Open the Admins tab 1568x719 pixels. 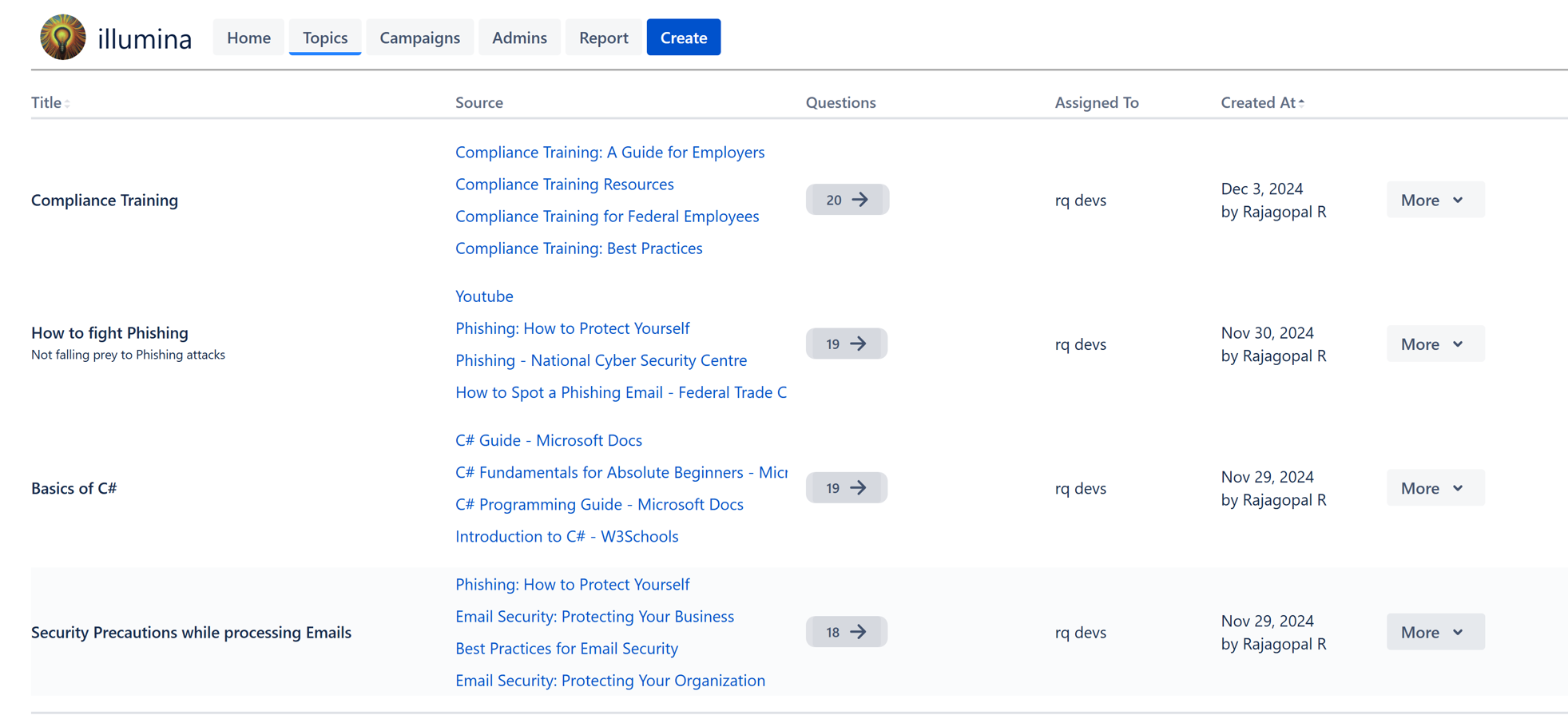coord(519,38)
